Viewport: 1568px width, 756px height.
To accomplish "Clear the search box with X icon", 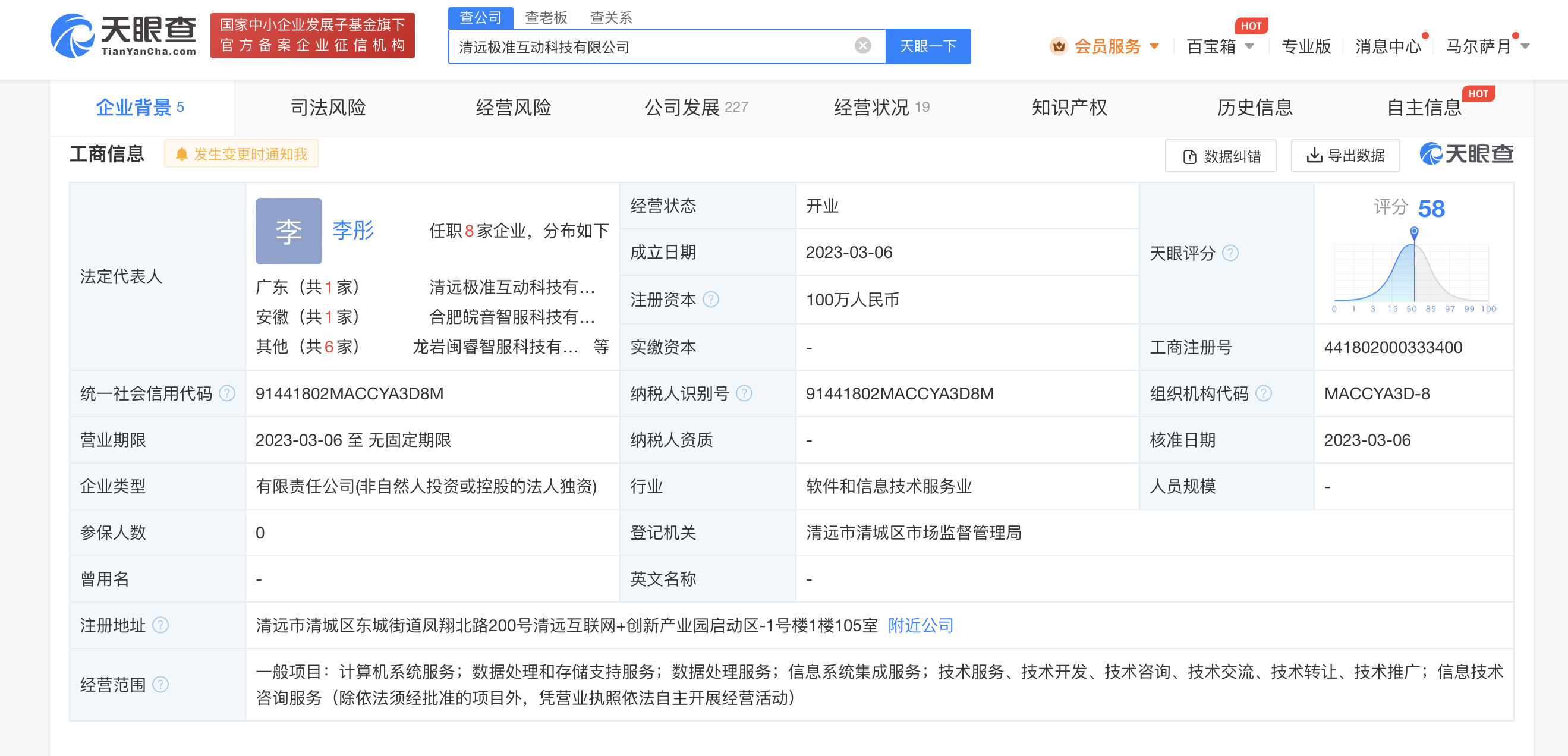I will click(x=862, y=46).
